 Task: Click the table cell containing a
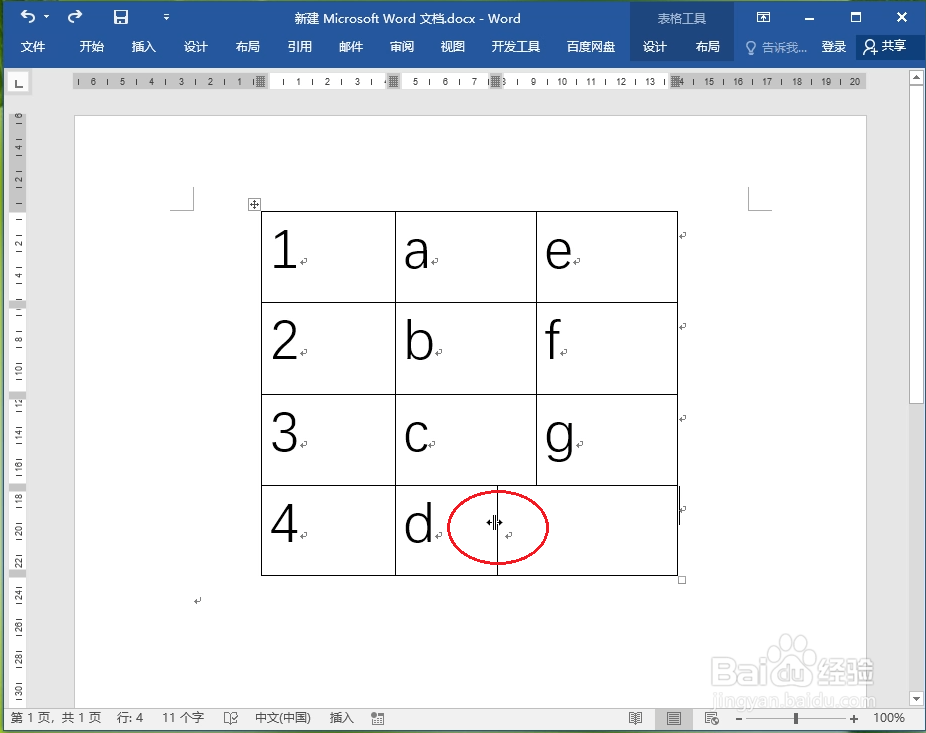coord(466,257)
